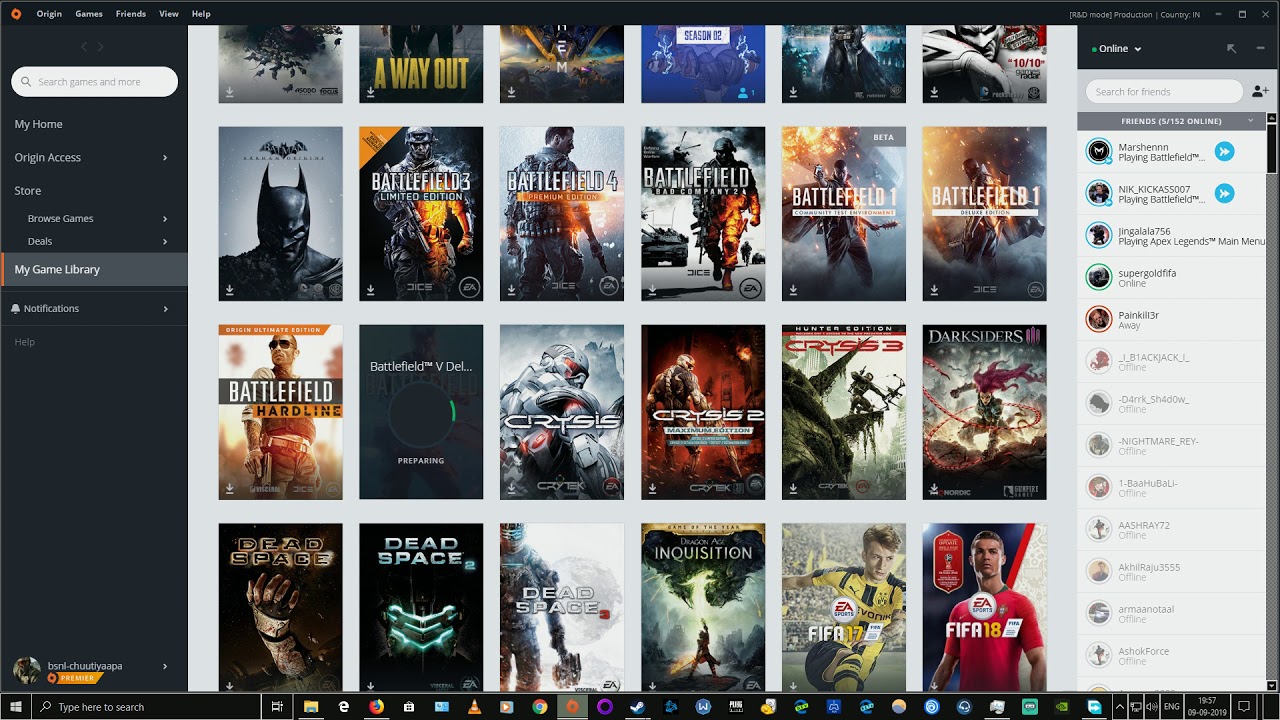The height and width of the screenshot is (720, 1280).
Task: Minimize the friends panel with dash icon
Action: coord(1260,48)
